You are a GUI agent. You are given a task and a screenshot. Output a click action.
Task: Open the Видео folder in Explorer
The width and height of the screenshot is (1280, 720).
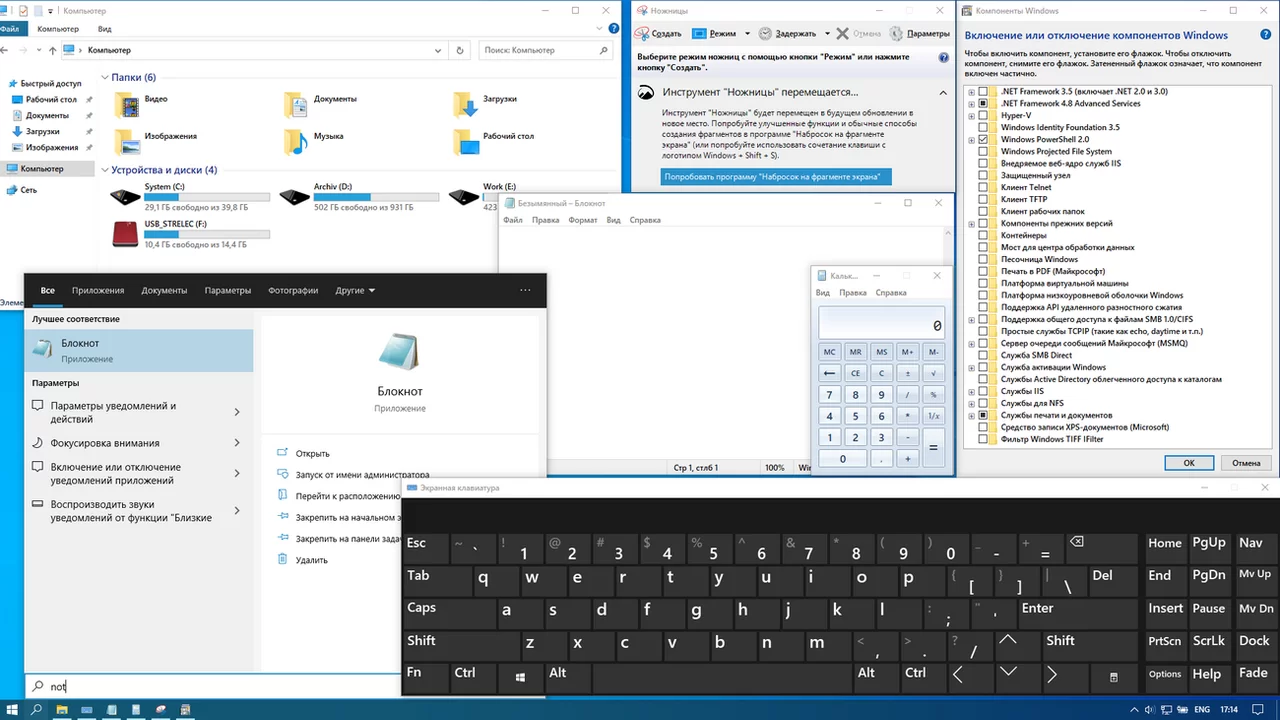pyautogui.click(x=141, y=103)
